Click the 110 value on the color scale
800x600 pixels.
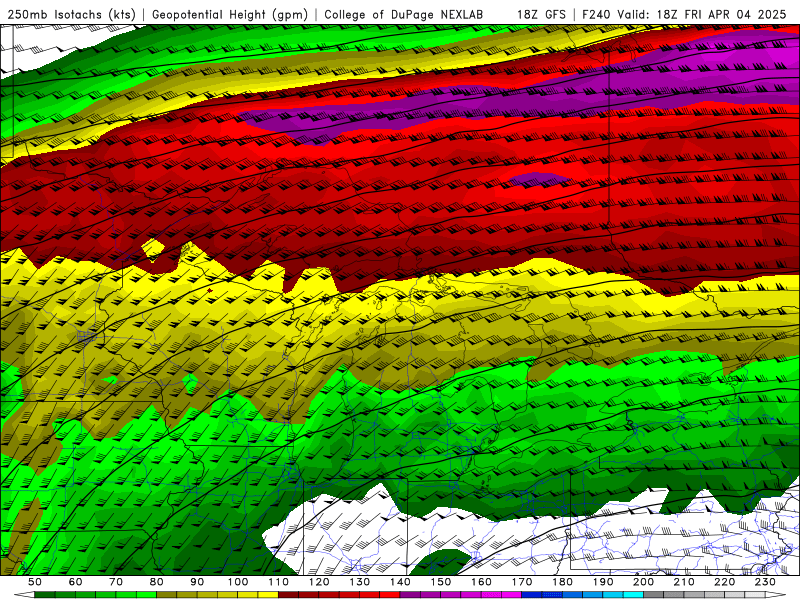tap(279, 582)
